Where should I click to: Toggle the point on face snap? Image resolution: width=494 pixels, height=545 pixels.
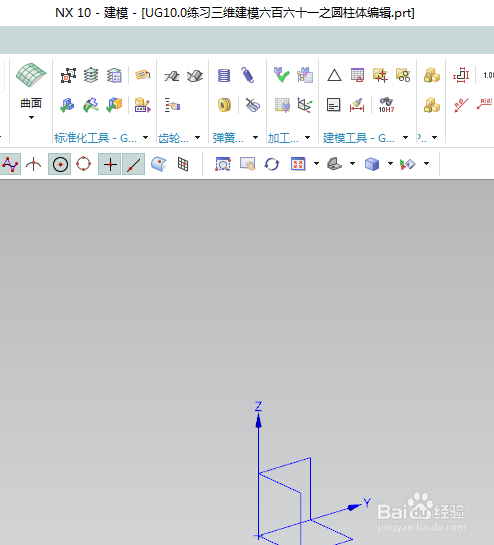tap(159, 164)
